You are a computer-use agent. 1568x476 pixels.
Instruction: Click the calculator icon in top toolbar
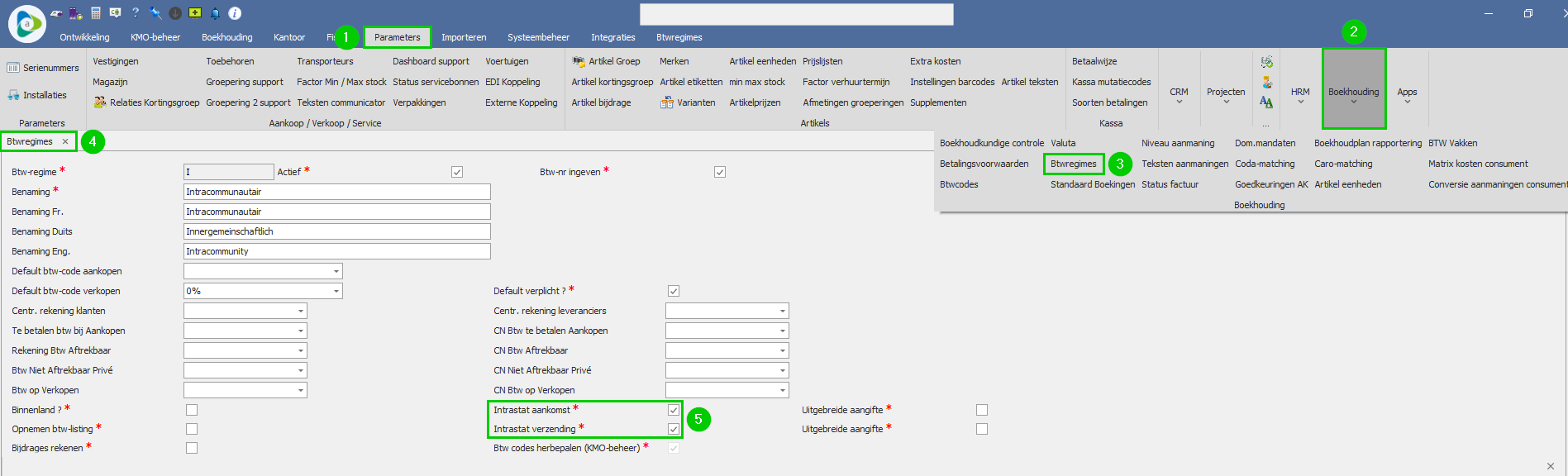pyautogui.click(x=96, y=13)
